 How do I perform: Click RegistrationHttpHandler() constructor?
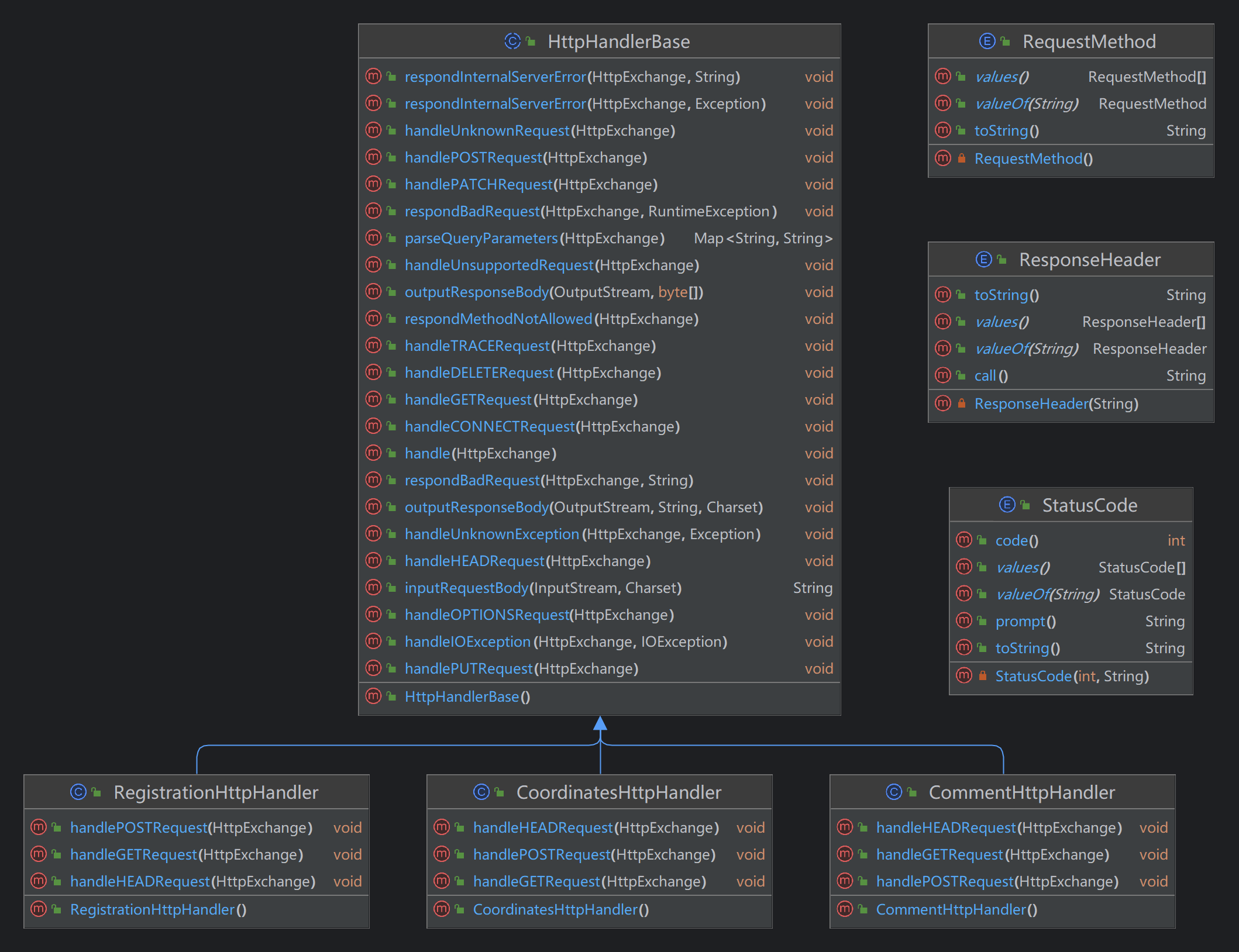158,909
